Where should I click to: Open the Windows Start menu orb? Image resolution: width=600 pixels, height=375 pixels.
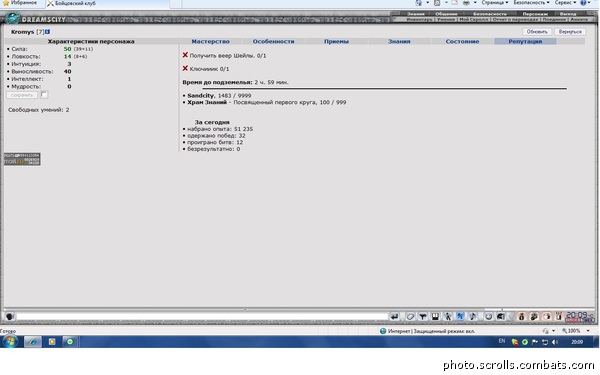(x=10, y=341)
